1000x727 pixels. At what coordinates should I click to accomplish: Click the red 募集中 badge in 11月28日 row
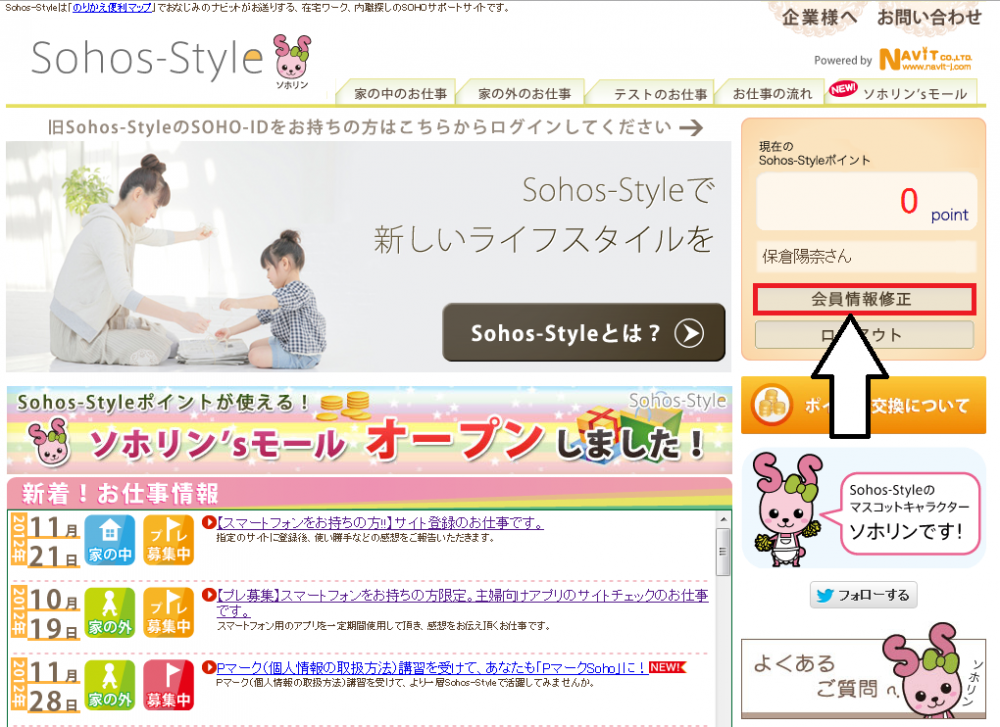(168, 685)
